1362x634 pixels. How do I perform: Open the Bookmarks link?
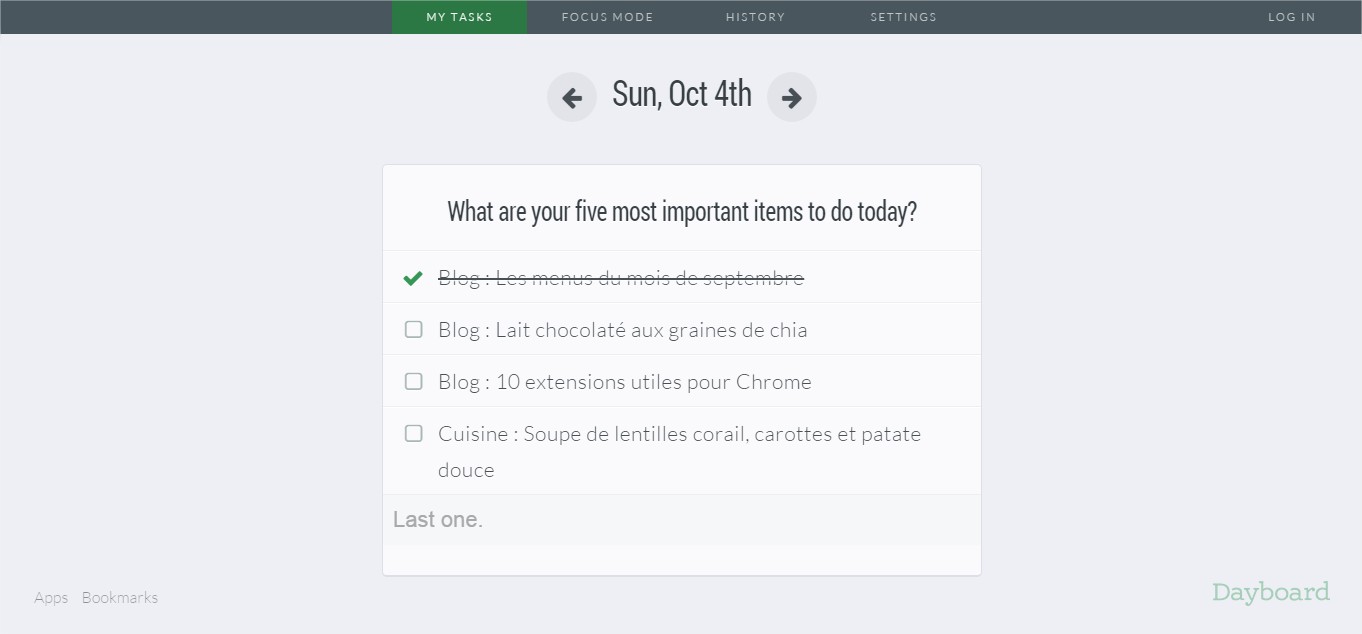(x=120, y=597)
